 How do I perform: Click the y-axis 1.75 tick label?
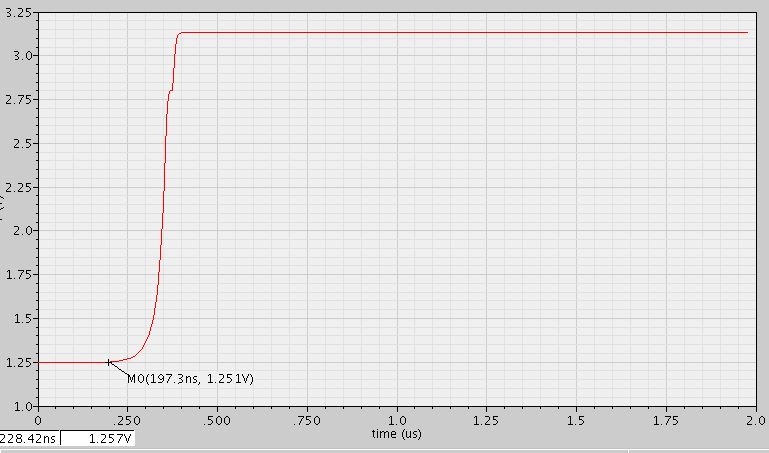[19, 275]
